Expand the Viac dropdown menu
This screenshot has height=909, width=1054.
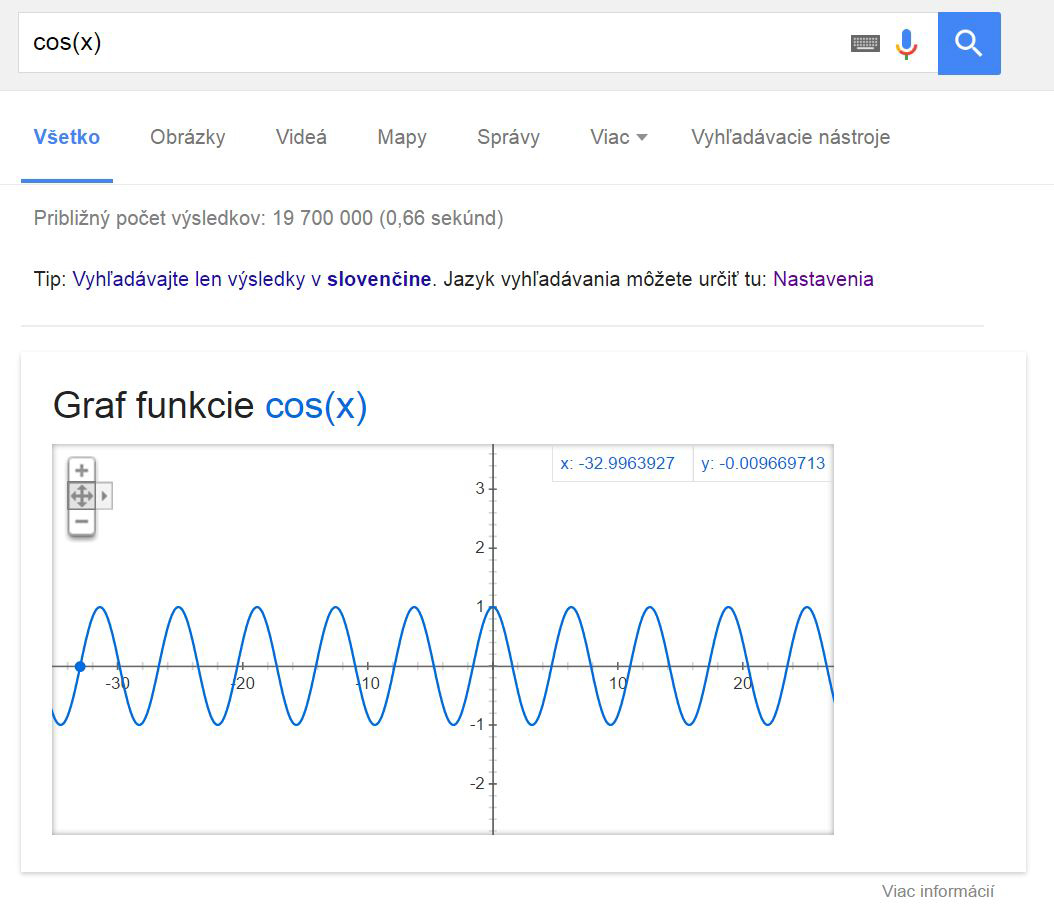pos(618,137)
